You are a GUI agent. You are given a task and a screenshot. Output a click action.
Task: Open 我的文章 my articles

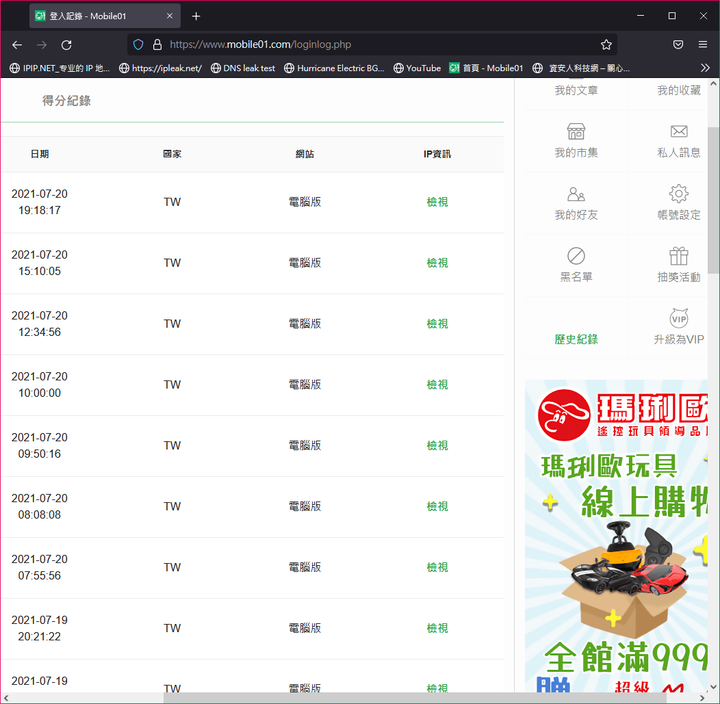tap(576, 90)
